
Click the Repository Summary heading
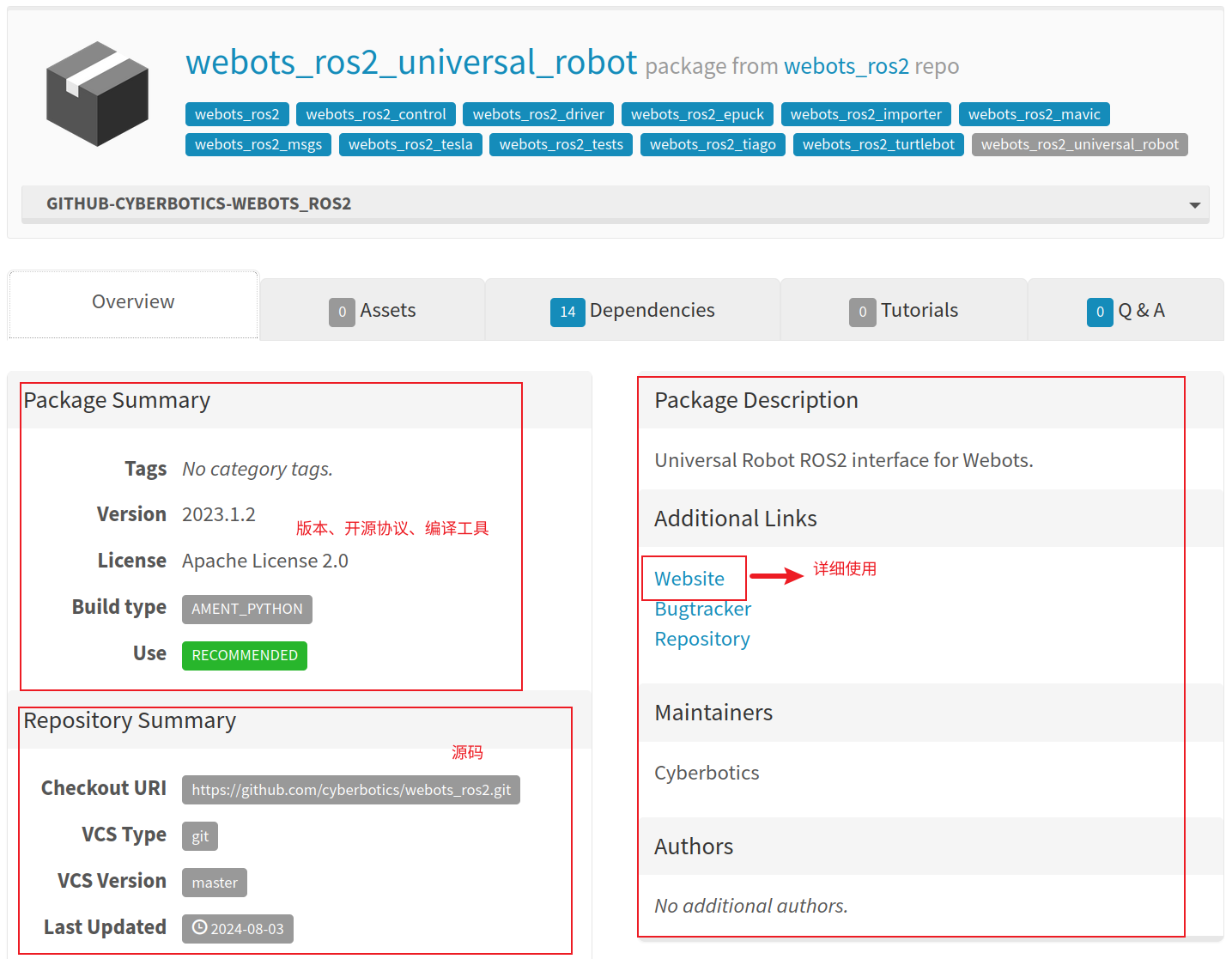click(x=130, y=720)
